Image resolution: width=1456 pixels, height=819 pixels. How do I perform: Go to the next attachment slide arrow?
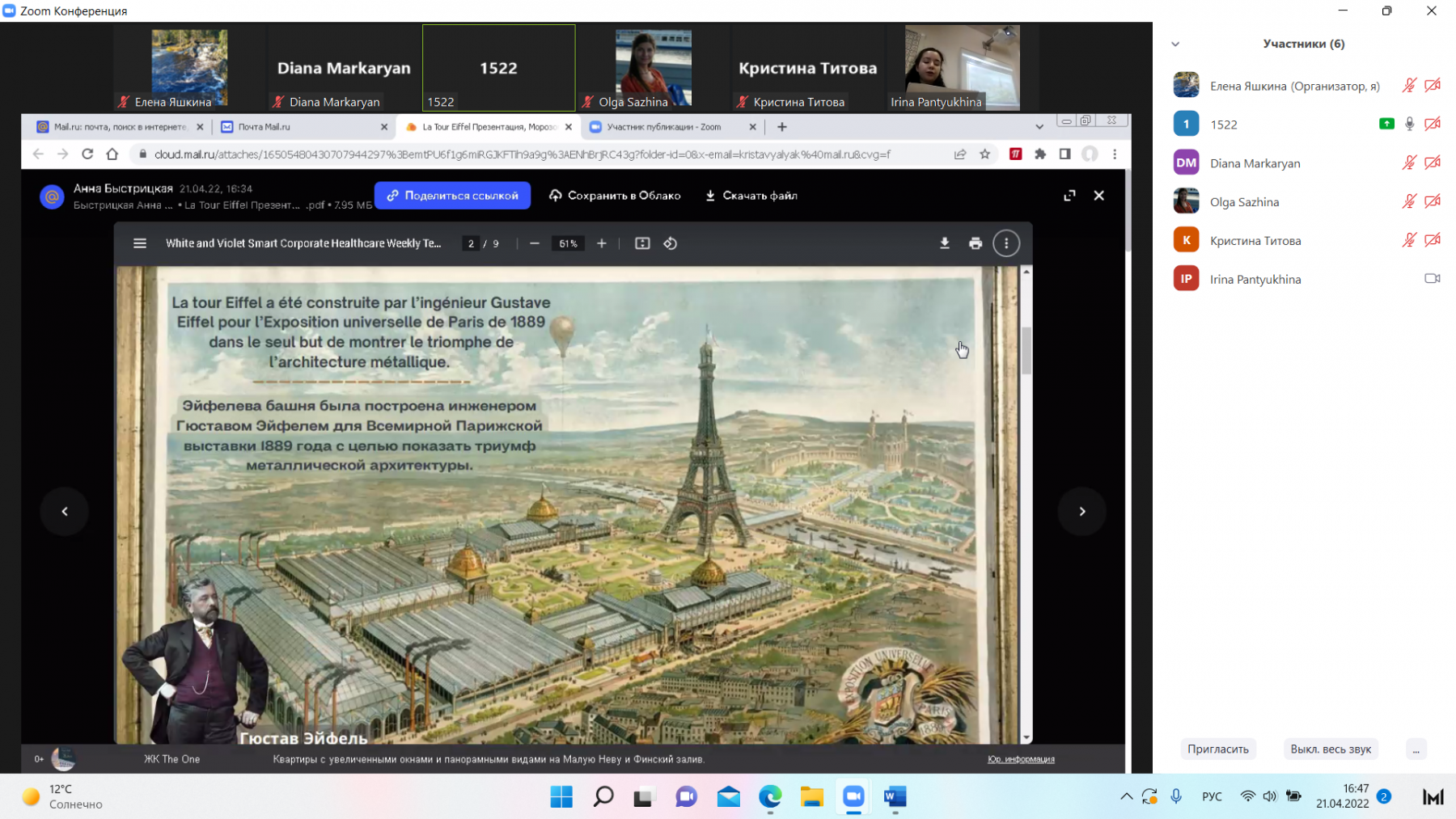pyautogui.click(x=1082, y=511)
